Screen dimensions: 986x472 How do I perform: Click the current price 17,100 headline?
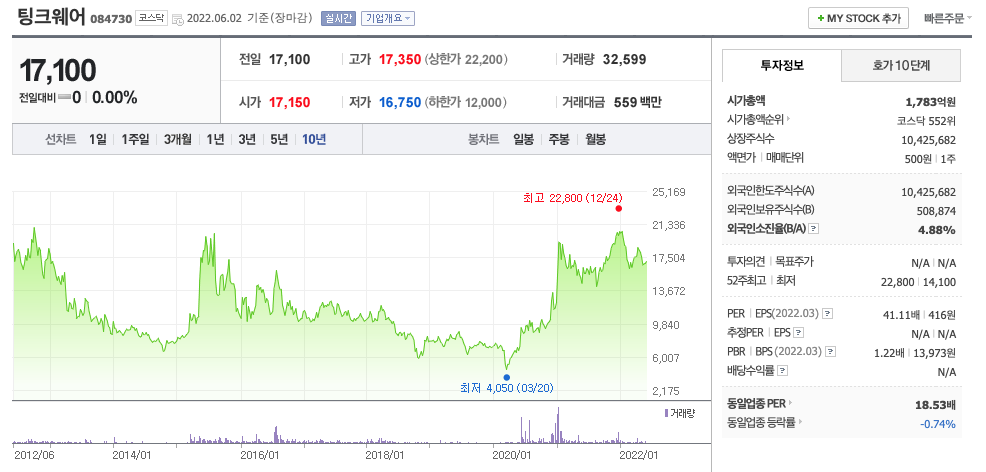[x=57, y=70]
